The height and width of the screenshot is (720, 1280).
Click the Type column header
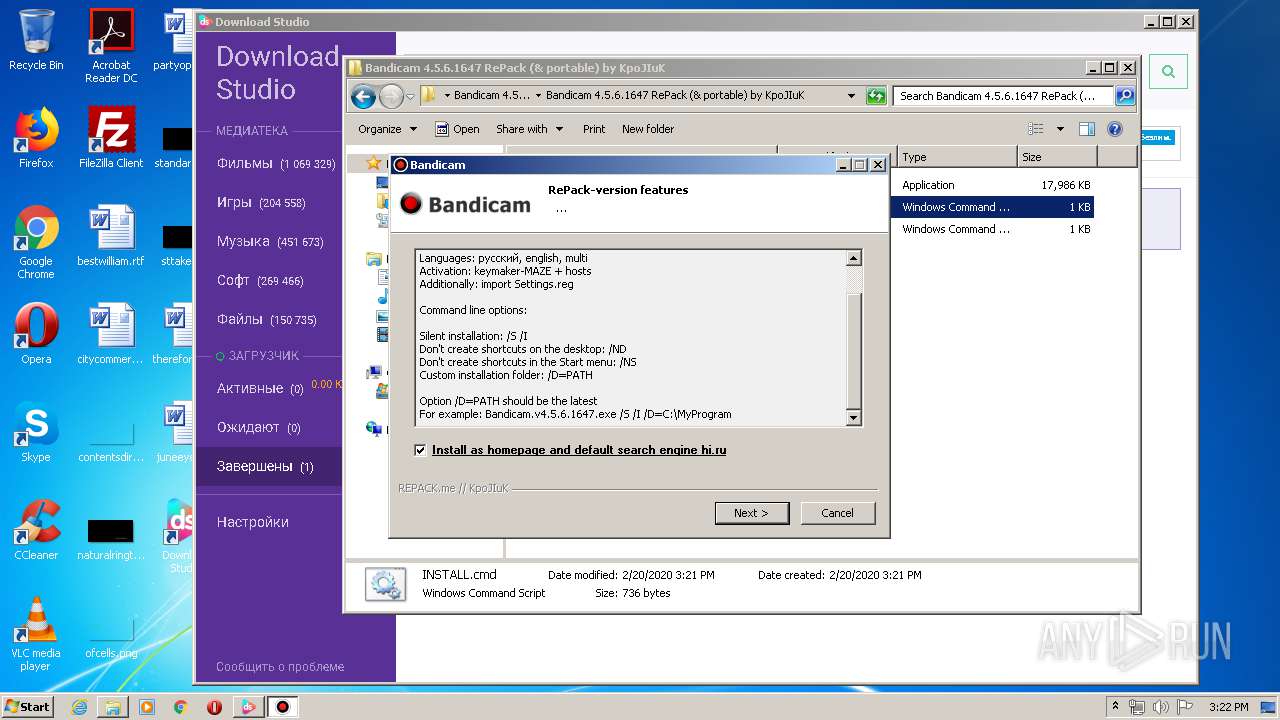(x=957, y=157)
